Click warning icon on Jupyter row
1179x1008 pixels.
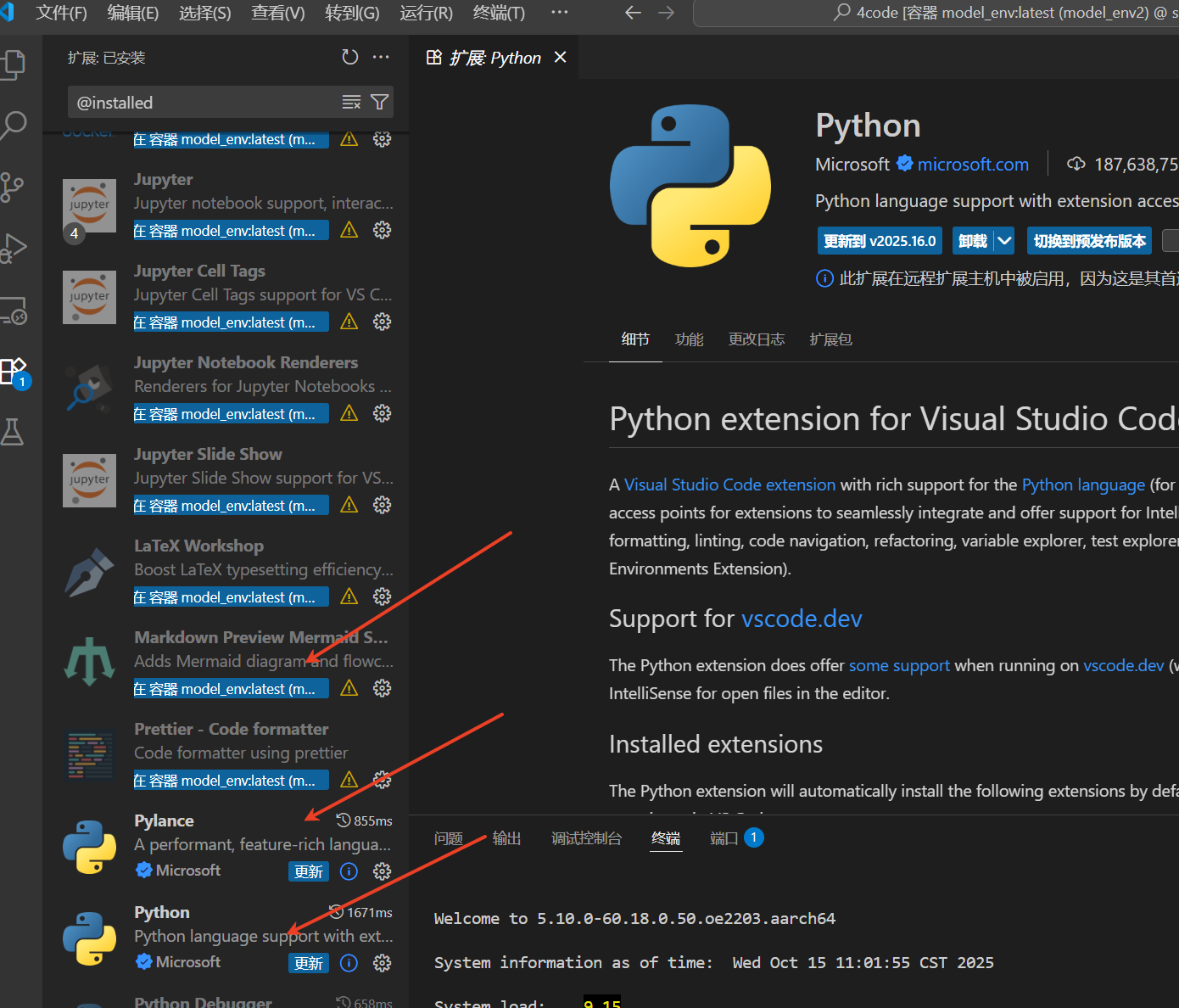point(349,230)
